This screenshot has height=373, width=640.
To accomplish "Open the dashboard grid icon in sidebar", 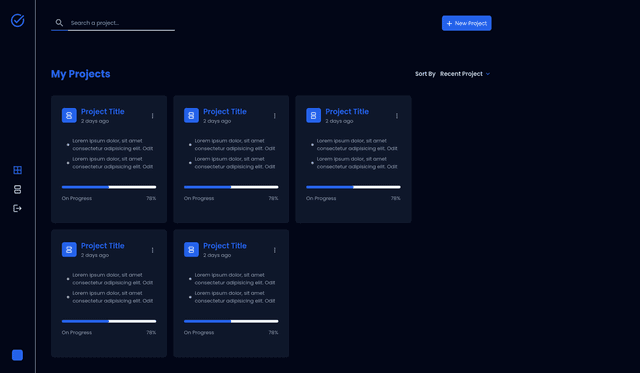I will pos(18,170).
